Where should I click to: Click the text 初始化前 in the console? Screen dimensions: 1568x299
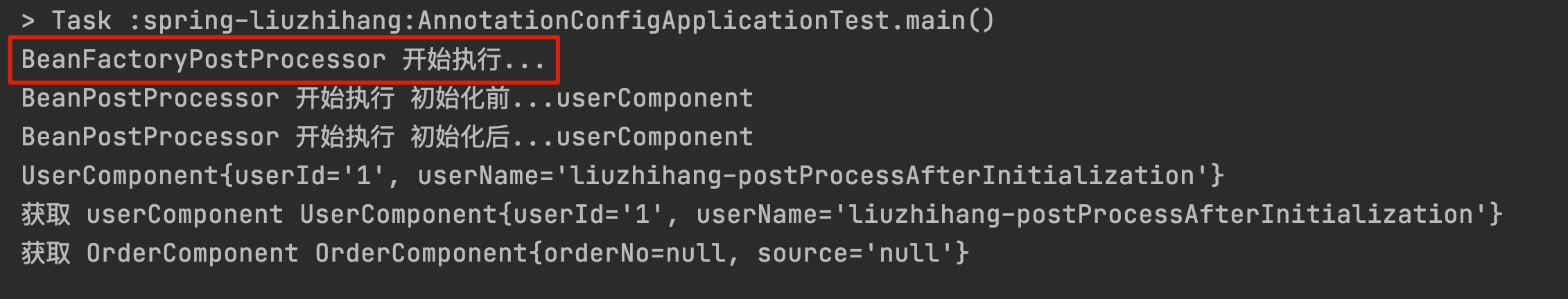point(460,98)
